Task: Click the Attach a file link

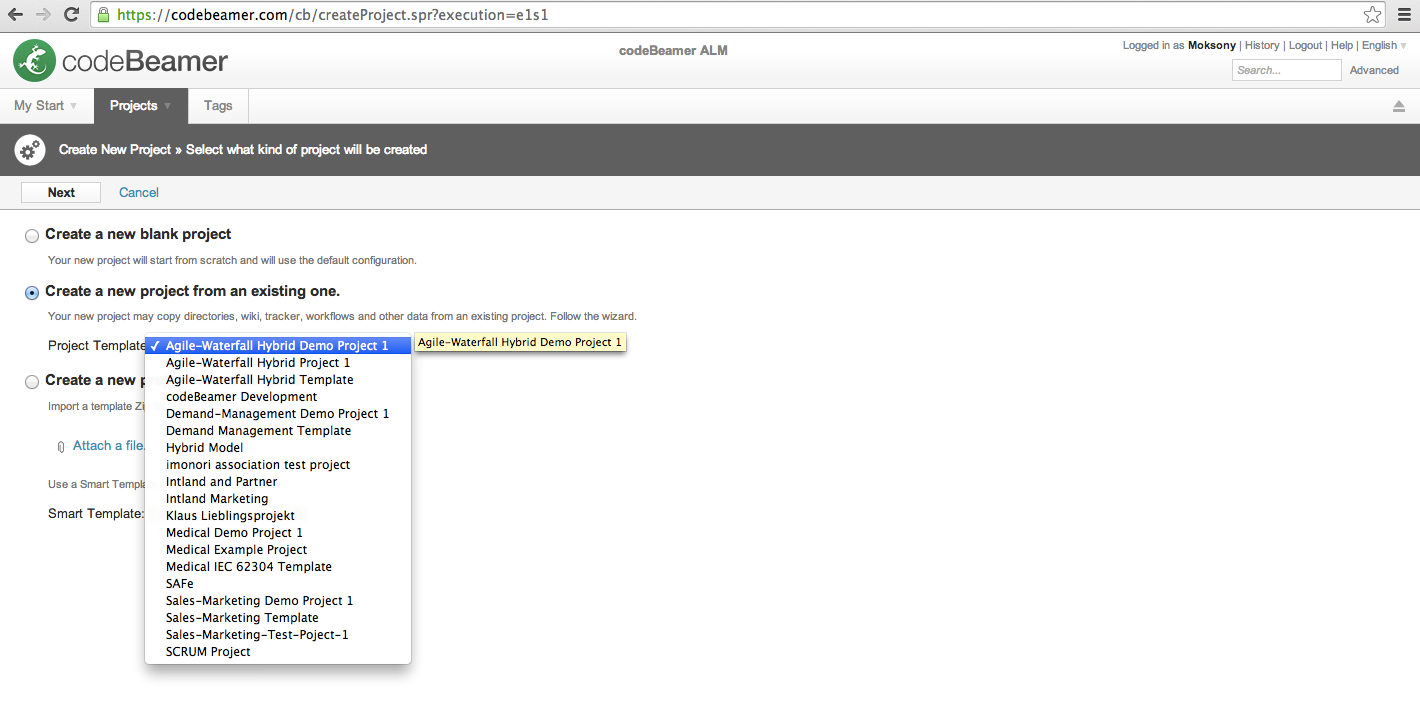Action: 109,446
